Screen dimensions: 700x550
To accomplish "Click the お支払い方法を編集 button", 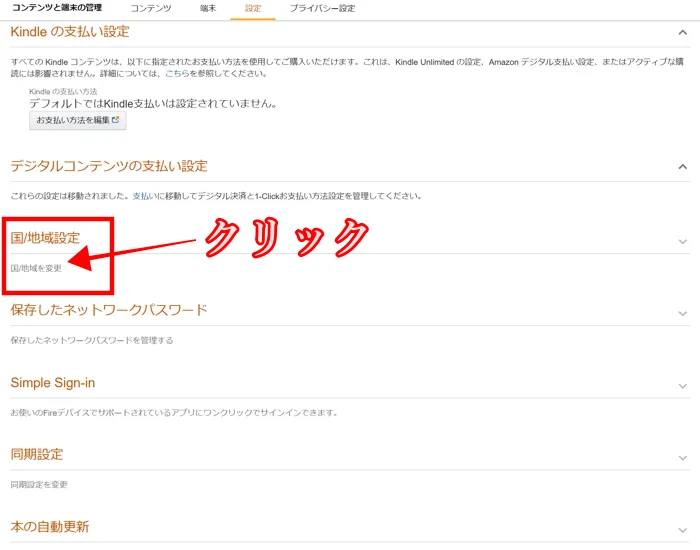I will tap(78, 121).
